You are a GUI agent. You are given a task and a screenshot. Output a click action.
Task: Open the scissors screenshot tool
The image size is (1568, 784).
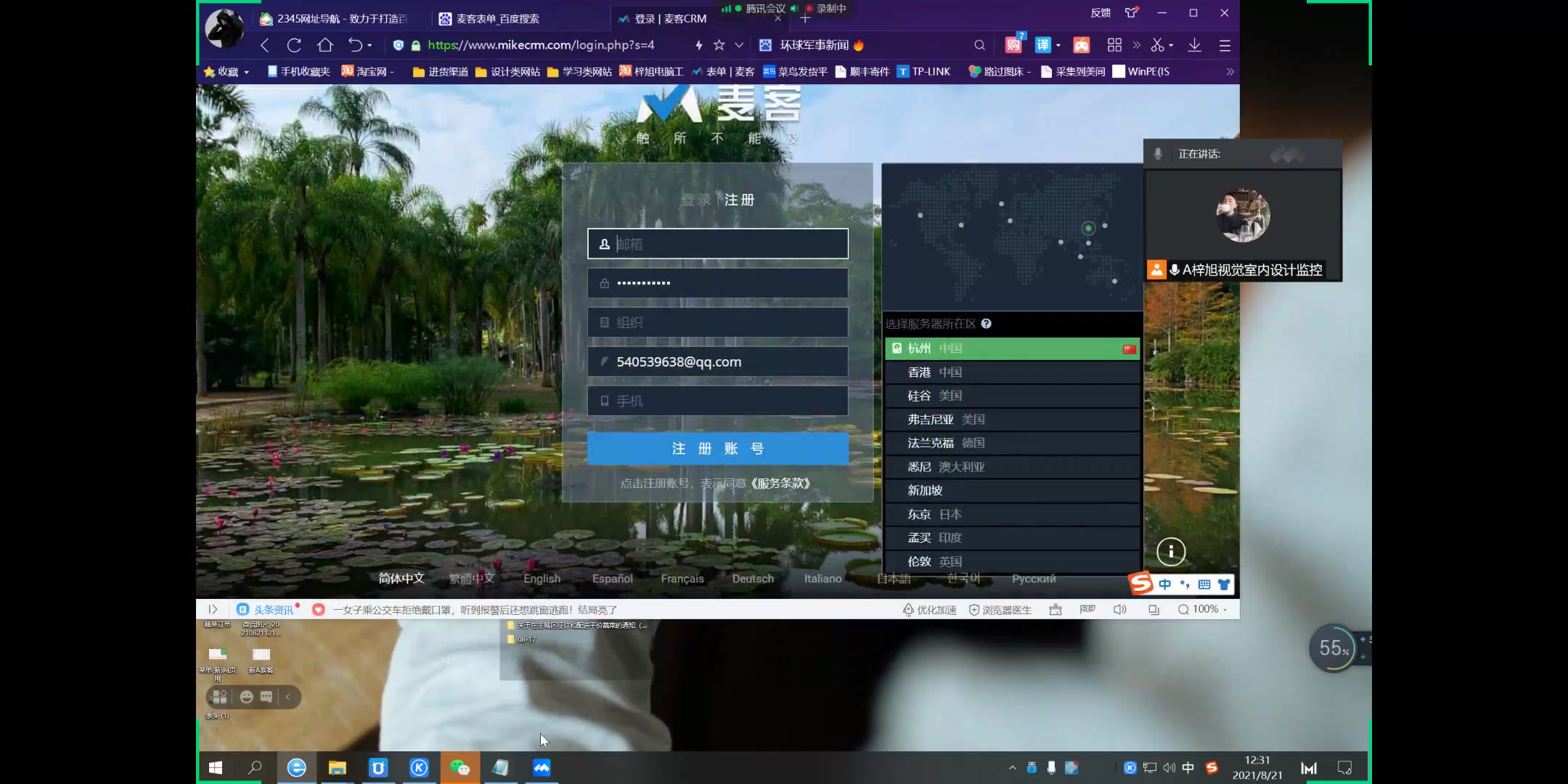pyautogui.click(x=1157, y=45)
